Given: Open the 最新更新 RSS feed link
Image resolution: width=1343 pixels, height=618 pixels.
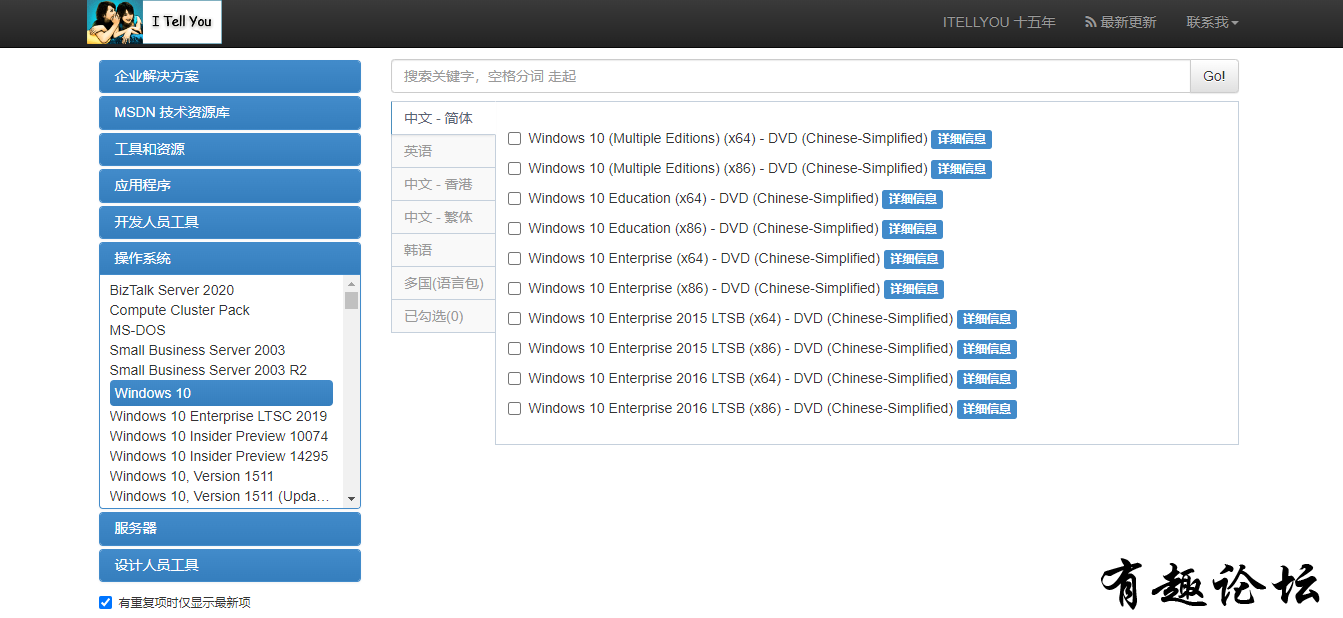Looking at the screenshot, I should click(1120, 22).
